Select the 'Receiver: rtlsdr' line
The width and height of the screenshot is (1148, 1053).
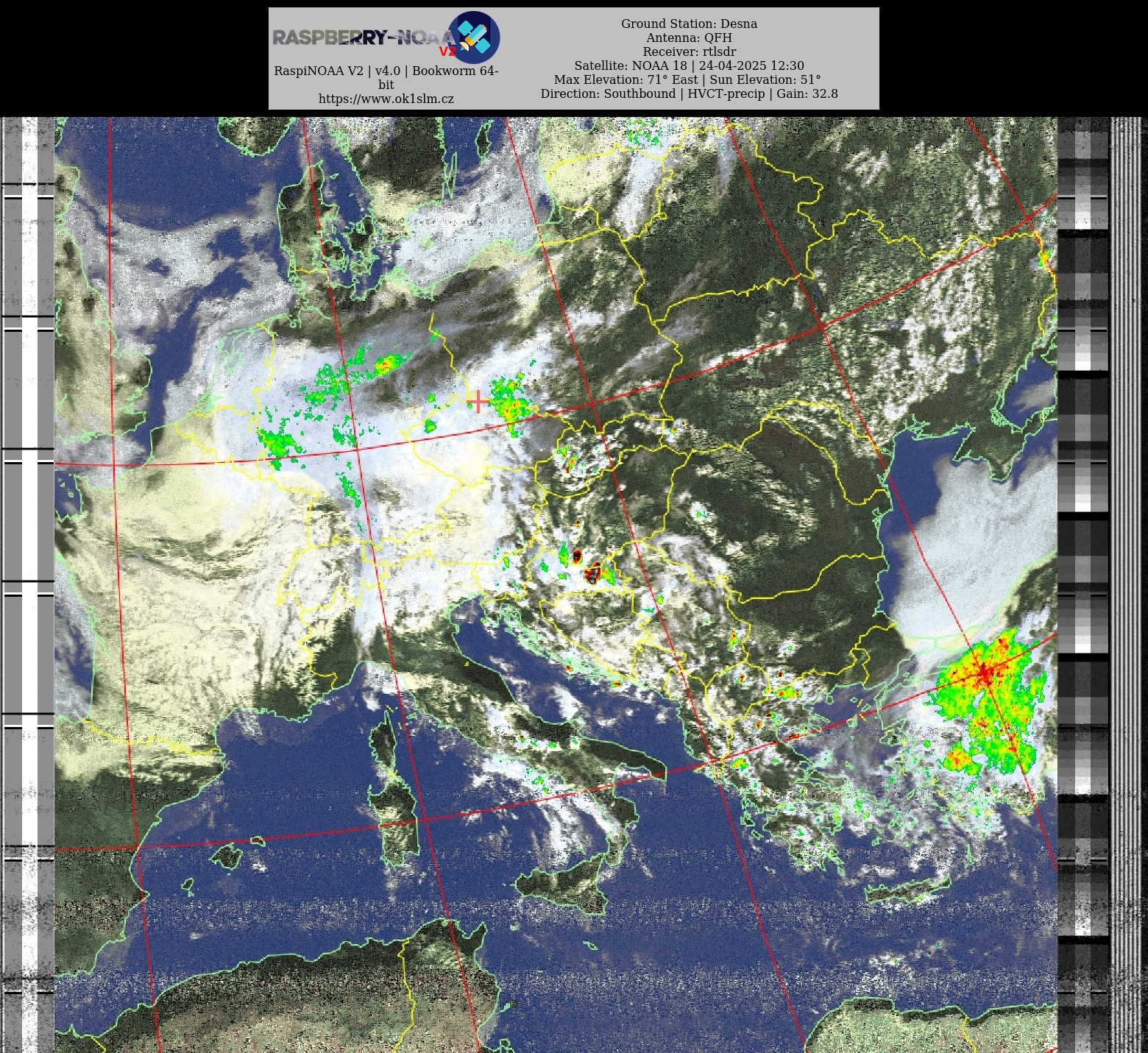pyautogui.click(x=689, y=52)
